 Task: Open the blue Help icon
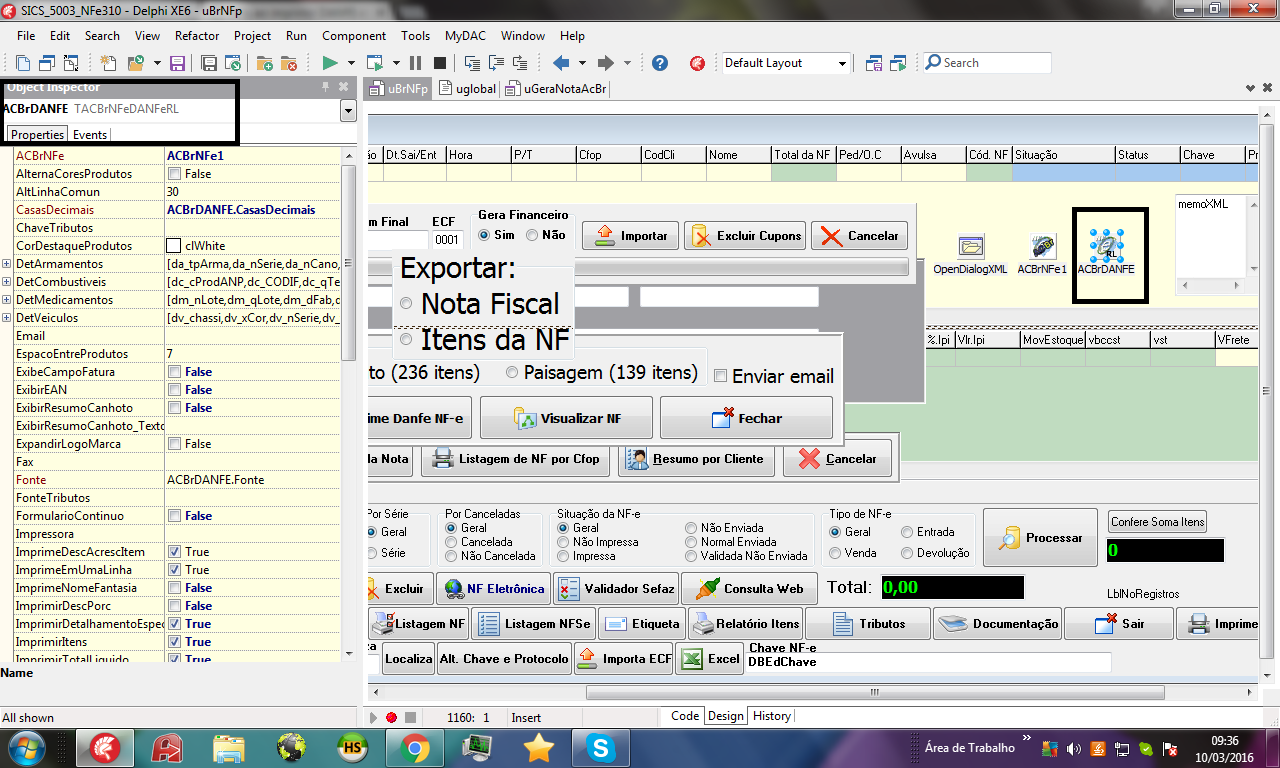point(659,63)
